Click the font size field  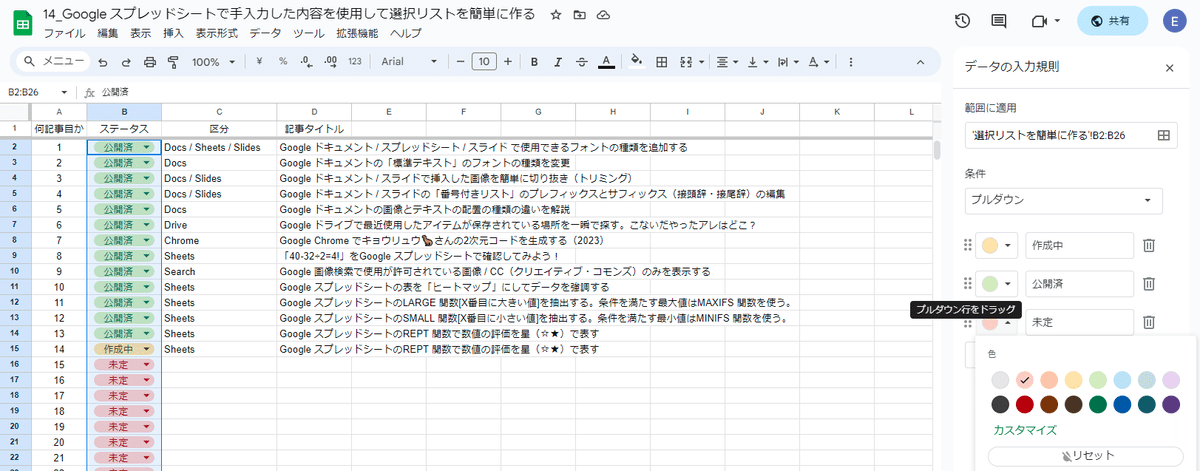point(484,62)
